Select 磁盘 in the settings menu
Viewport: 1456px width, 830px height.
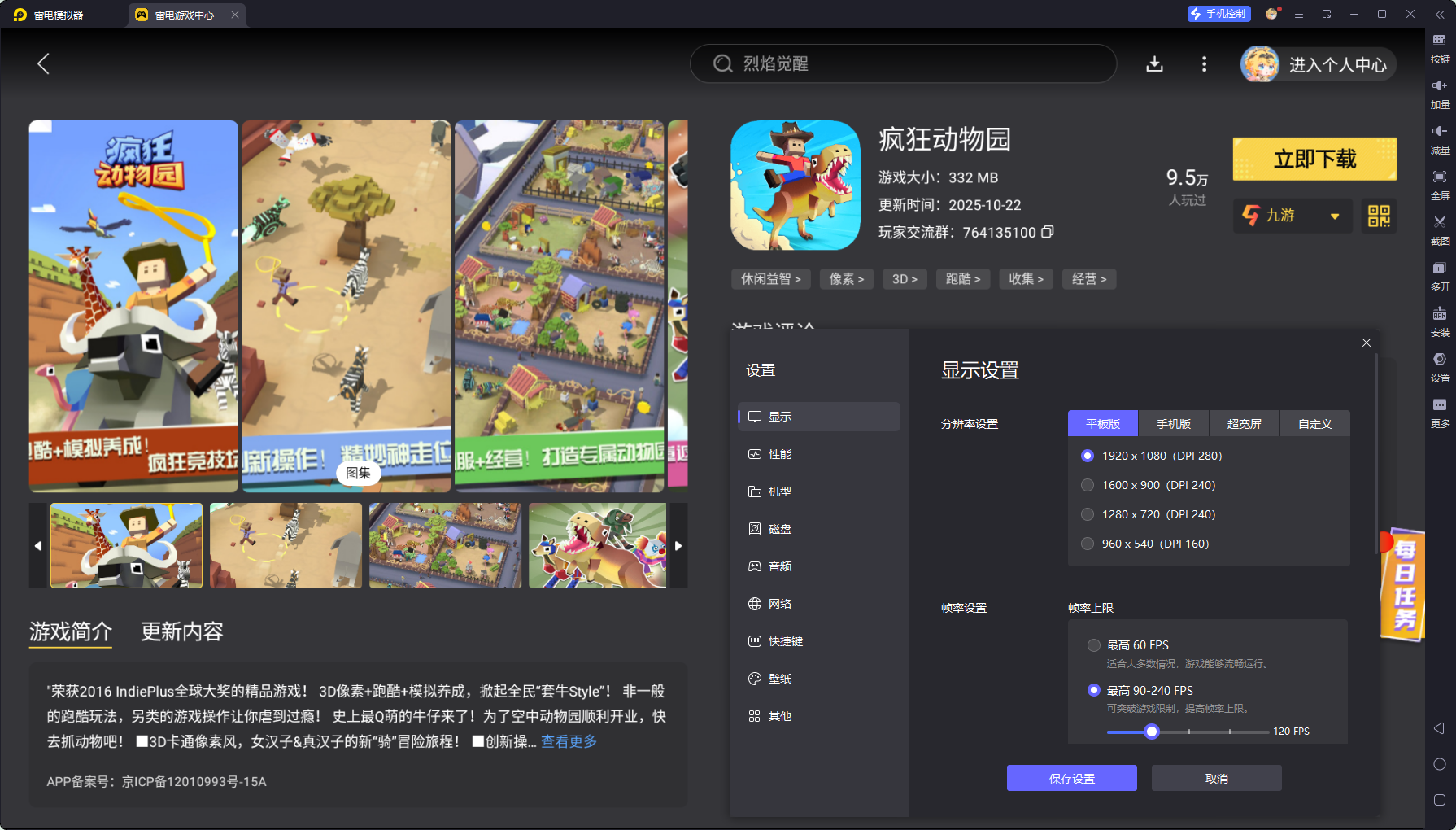pyautogui.click(x=818, y=529)
